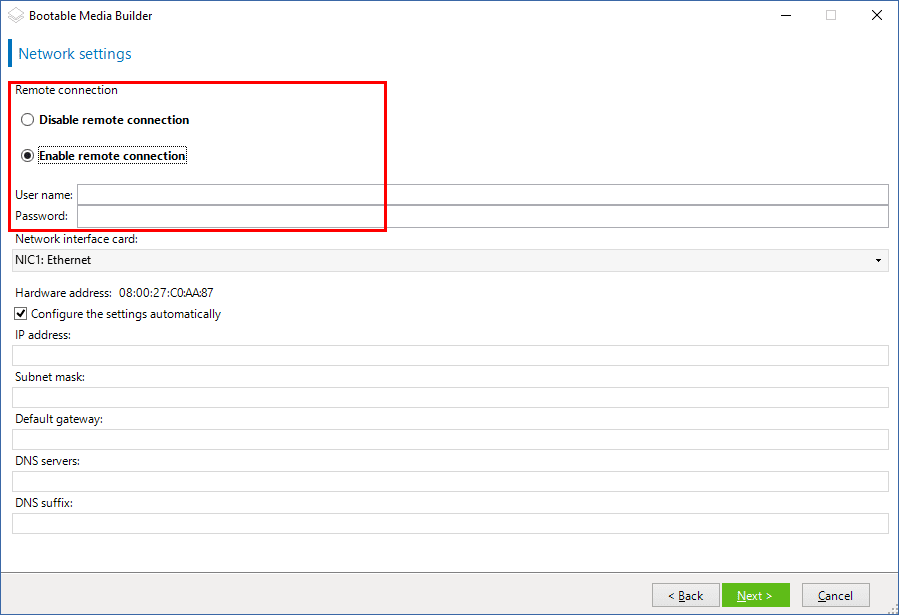899x615 pixels.
Task: Close the window using the X button
Action: [x=876, y=16]
